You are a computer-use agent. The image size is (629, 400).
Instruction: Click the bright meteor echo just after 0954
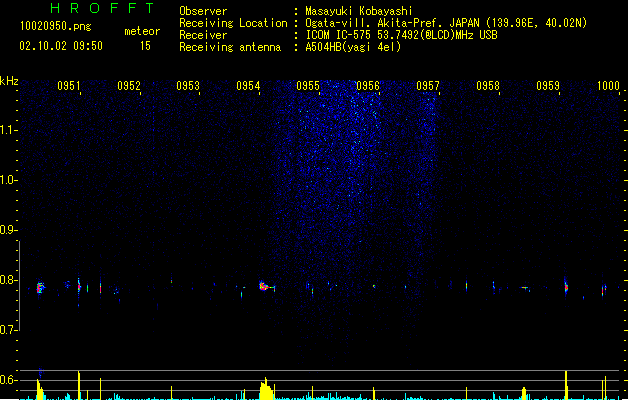pyautogui.click(x=265, y=286)
